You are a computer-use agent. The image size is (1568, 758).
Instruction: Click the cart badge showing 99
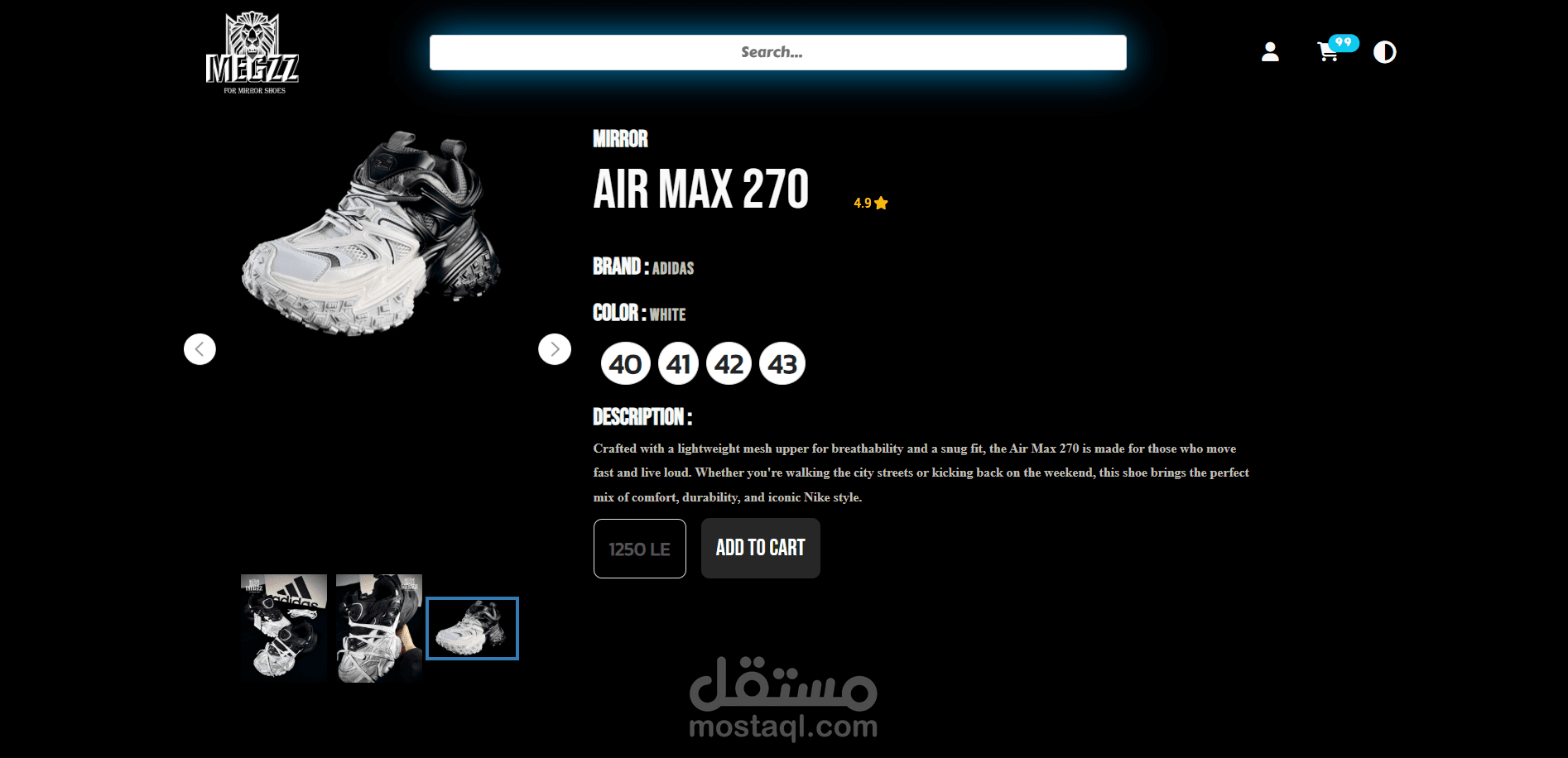[x=1344, y=42]
